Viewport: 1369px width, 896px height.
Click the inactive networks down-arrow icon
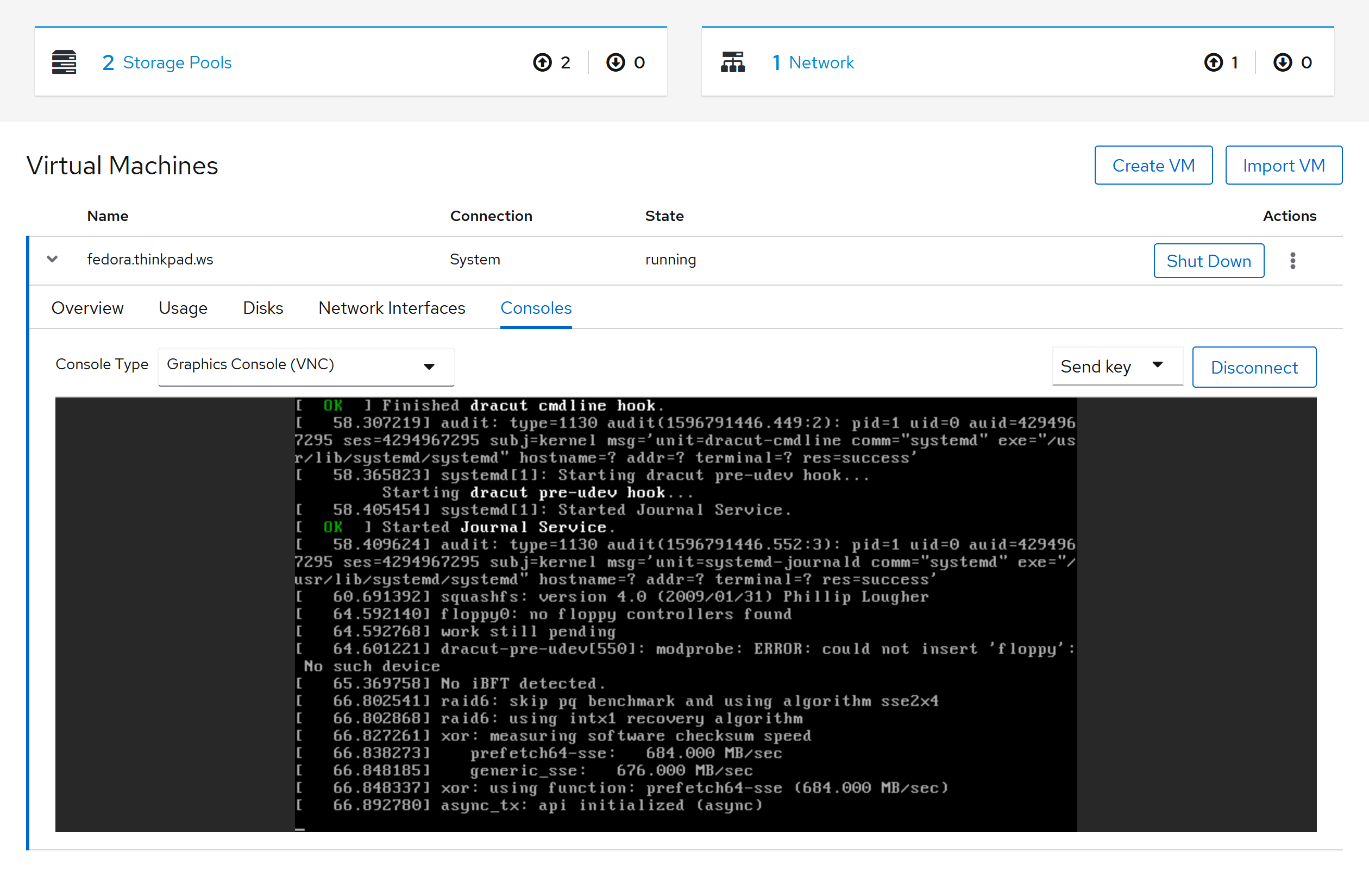pyautogui.click(x=1282, y=62)
